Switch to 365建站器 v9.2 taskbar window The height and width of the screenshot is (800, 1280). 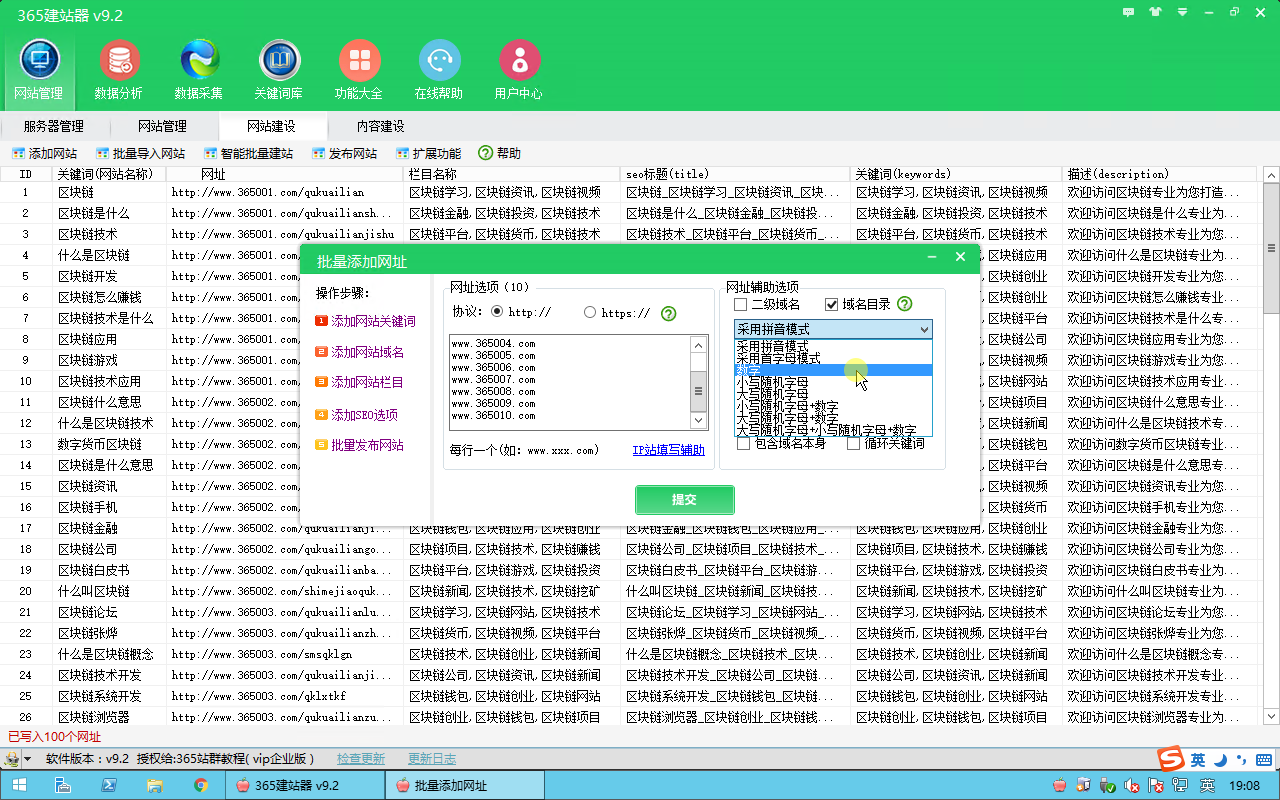pos(306,786)
